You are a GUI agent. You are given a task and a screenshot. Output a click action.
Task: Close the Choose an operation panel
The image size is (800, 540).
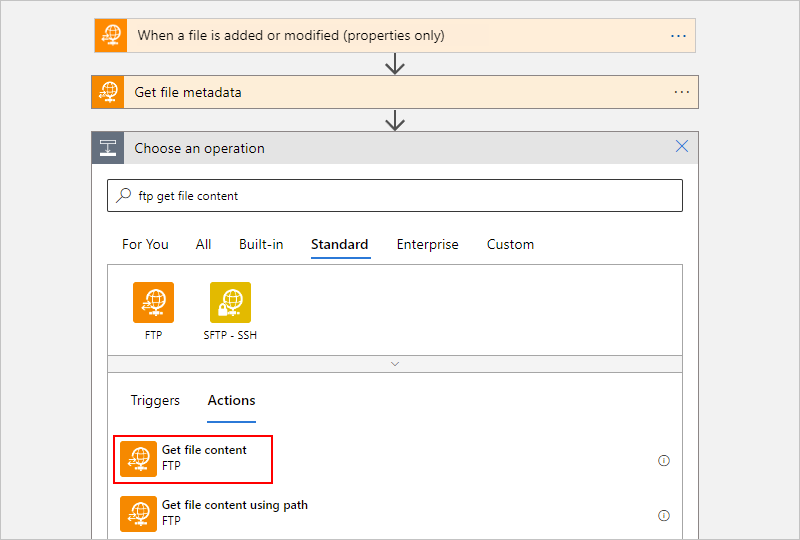pyautogui.click(x=682, y=147)
